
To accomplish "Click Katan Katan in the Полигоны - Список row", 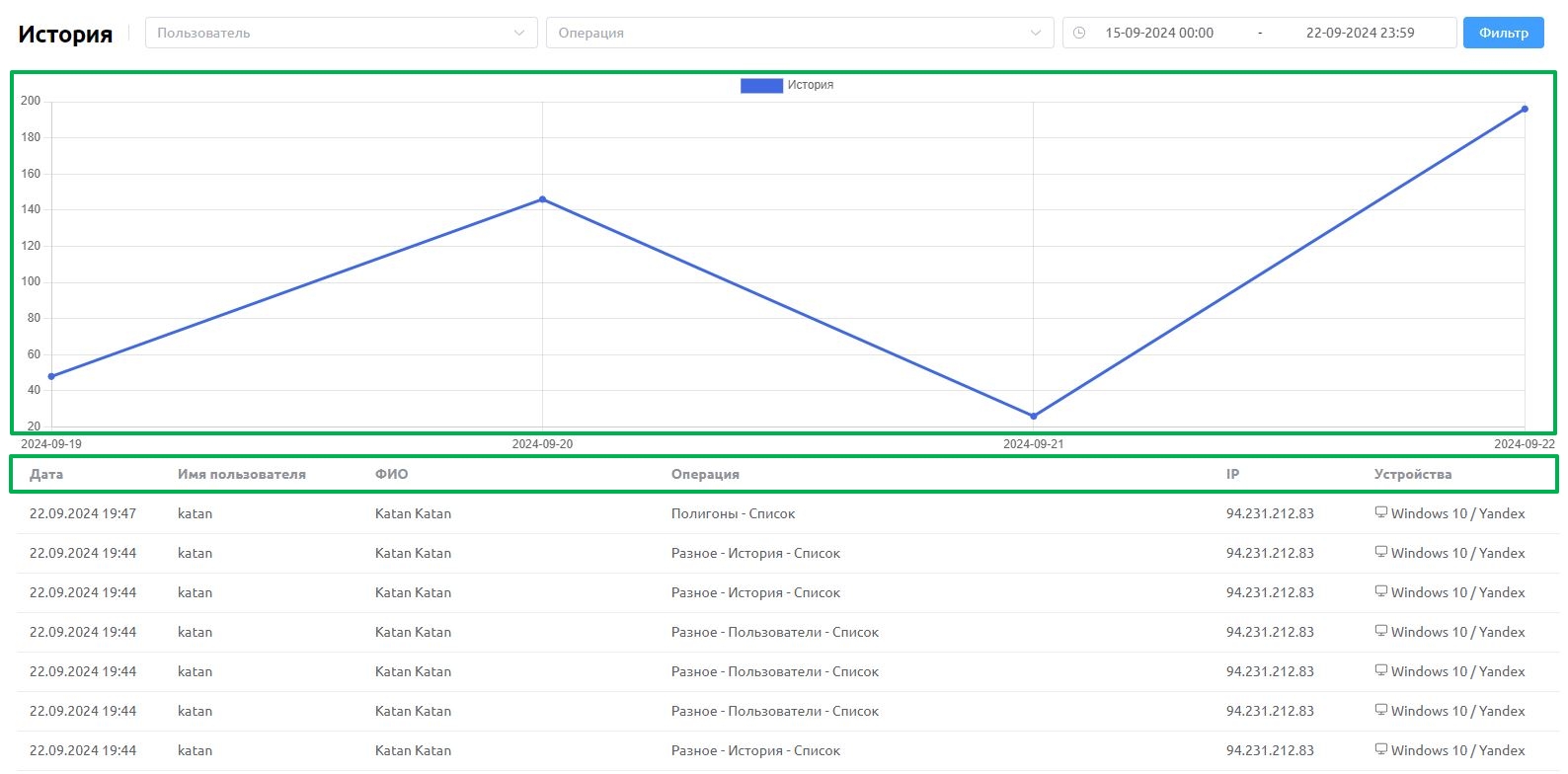I will pos(413,513).
